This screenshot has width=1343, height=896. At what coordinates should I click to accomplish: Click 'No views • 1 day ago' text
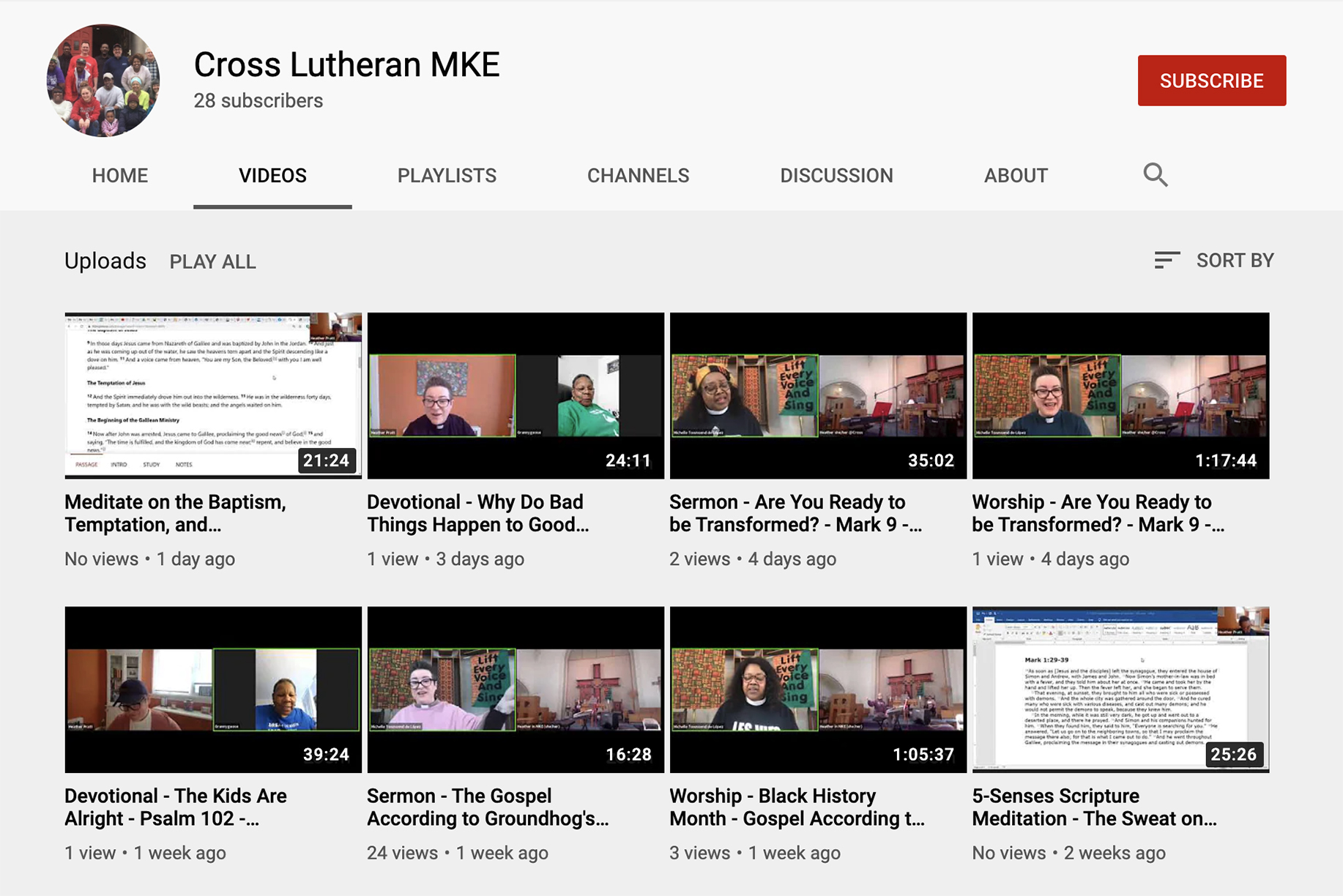click(x=149, y=559)
